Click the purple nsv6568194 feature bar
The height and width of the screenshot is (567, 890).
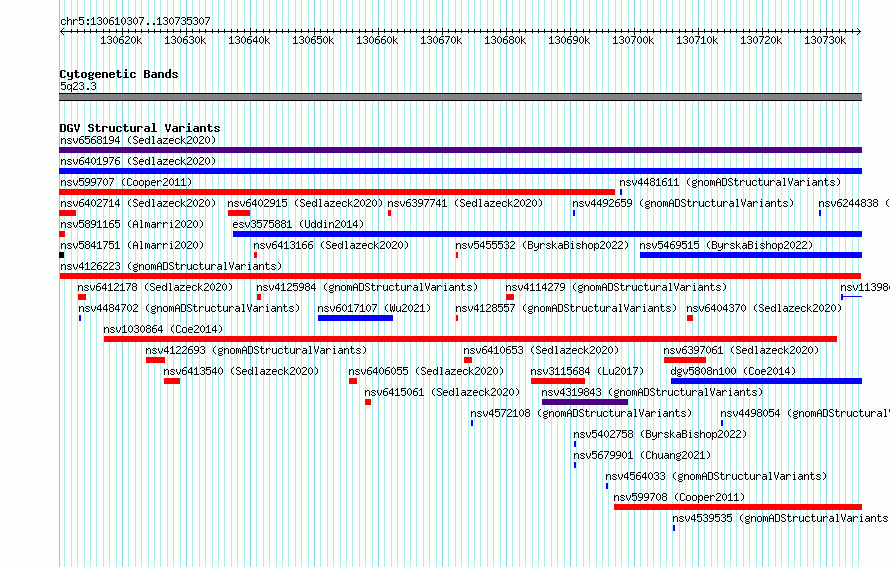pyautogui.click(x=460, y=150)
